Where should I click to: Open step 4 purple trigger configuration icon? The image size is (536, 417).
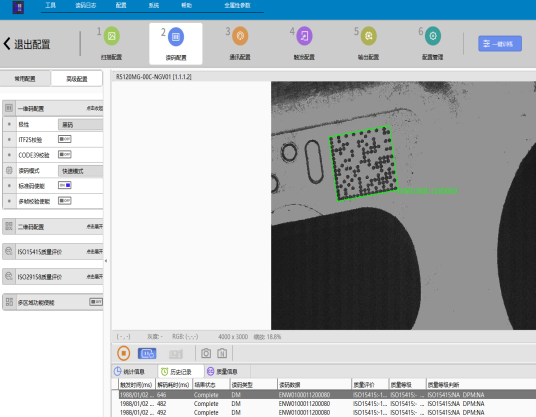304,36
